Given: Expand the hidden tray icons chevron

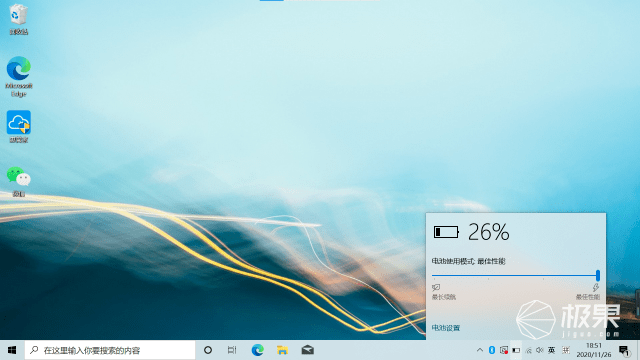Looking at the screenshot, I should coord(480,350).
